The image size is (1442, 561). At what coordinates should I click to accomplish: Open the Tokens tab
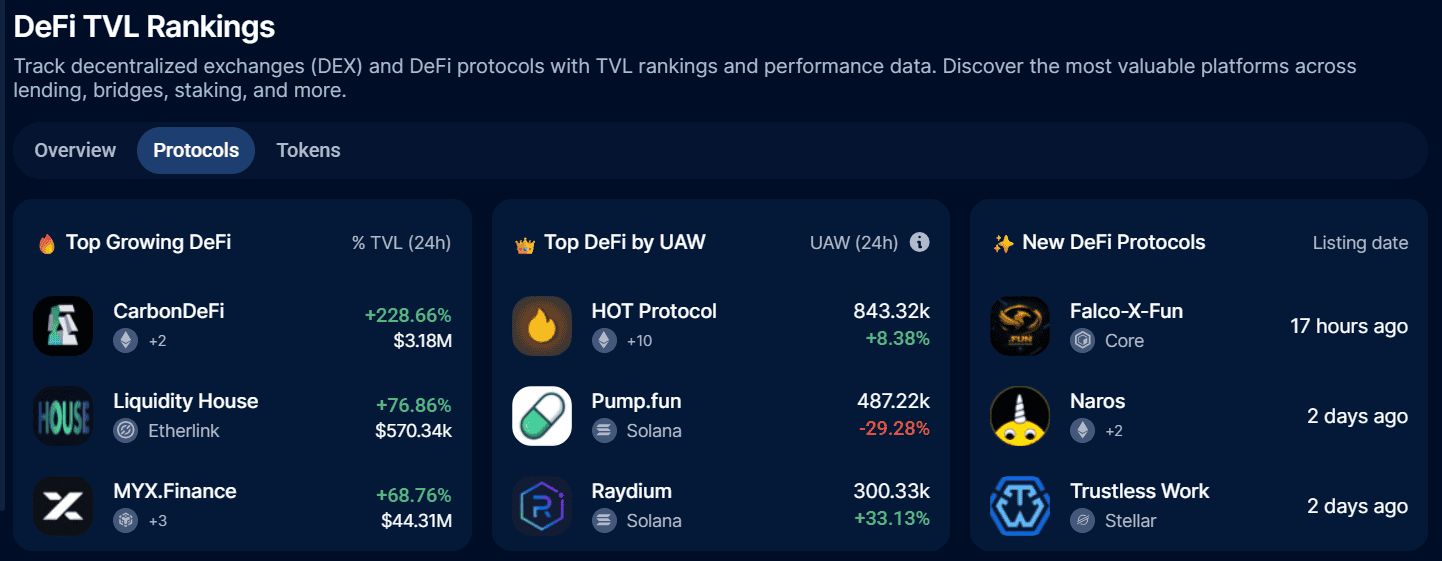308,151
